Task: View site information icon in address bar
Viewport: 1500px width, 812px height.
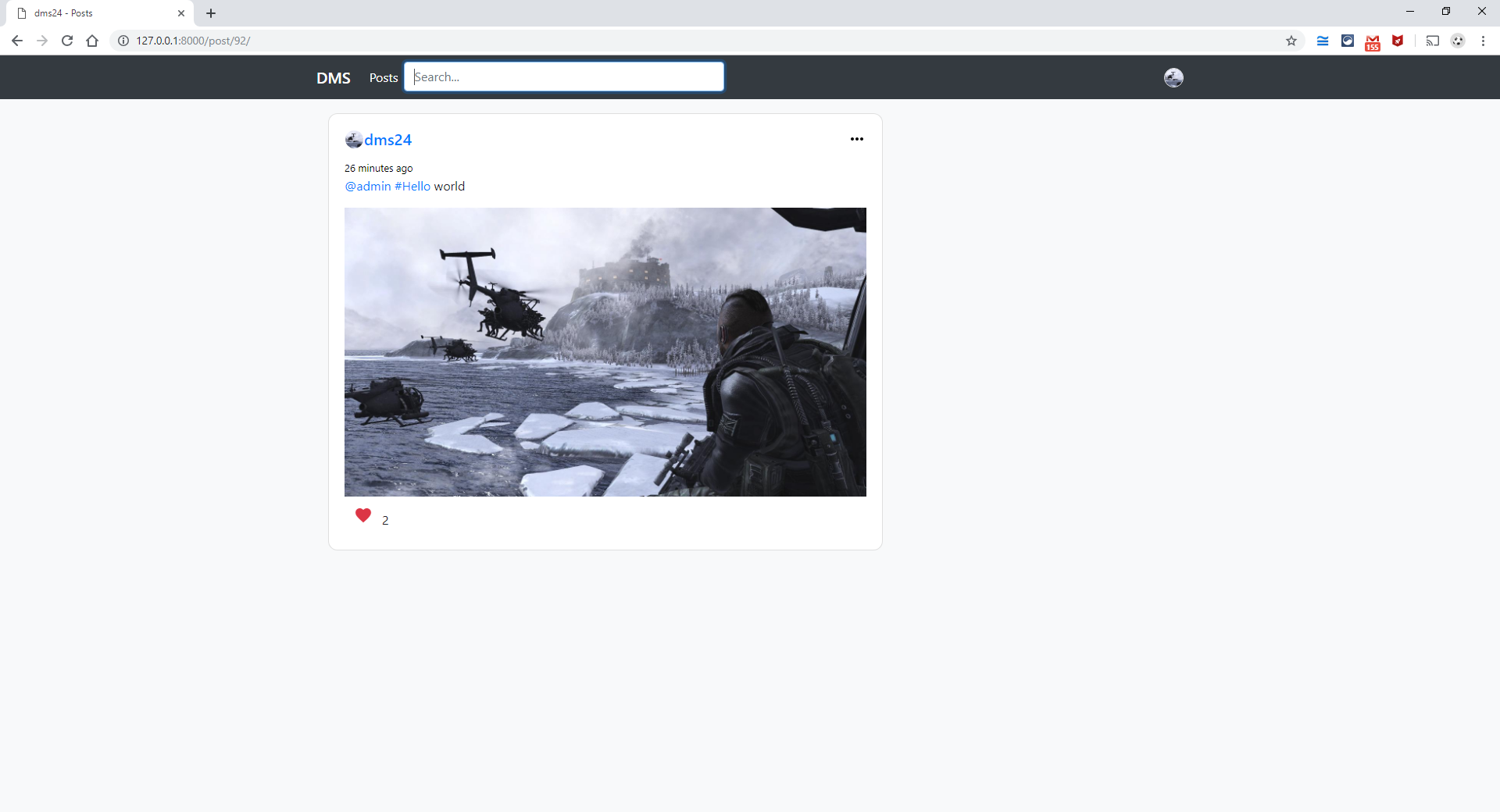Action: click(123, 41)
